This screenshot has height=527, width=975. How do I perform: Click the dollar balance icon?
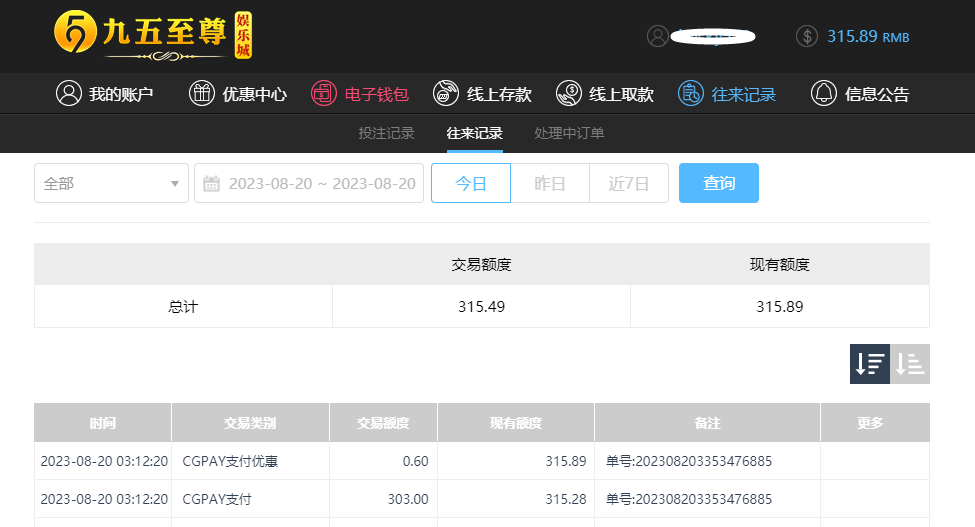(807, 36)
